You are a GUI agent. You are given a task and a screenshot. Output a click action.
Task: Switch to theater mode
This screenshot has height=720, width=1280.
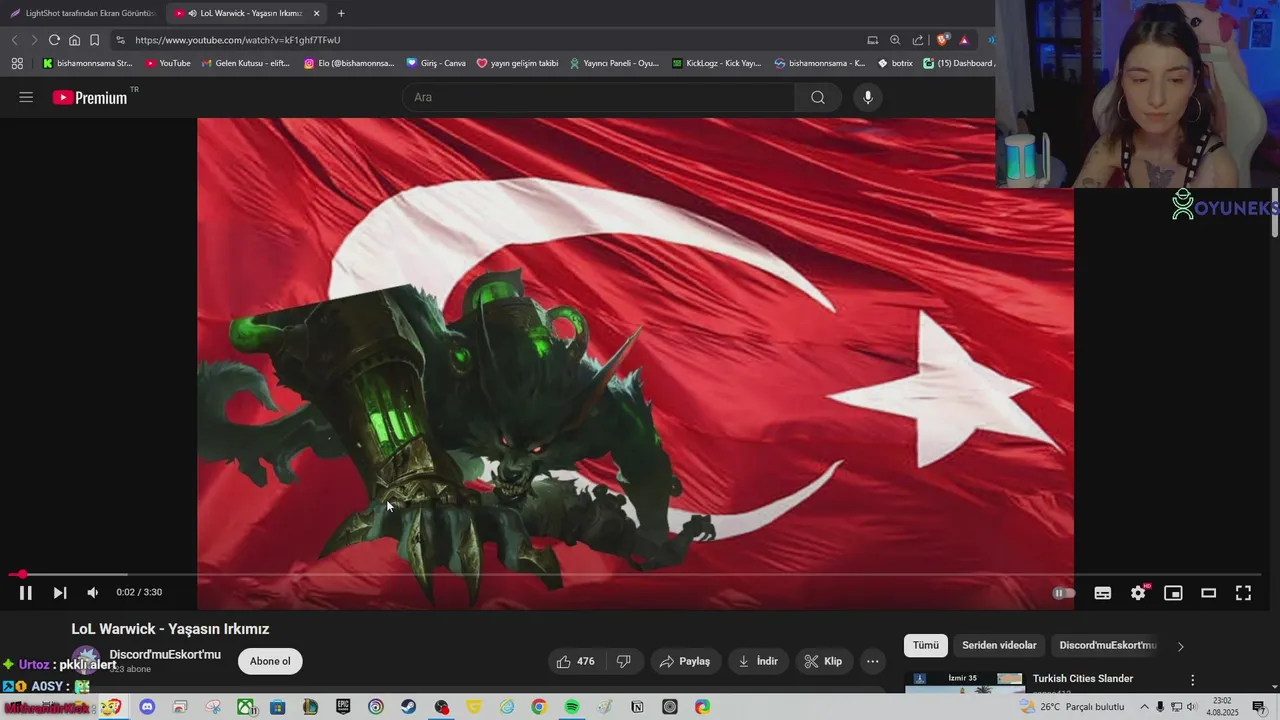pos(1208,593)
